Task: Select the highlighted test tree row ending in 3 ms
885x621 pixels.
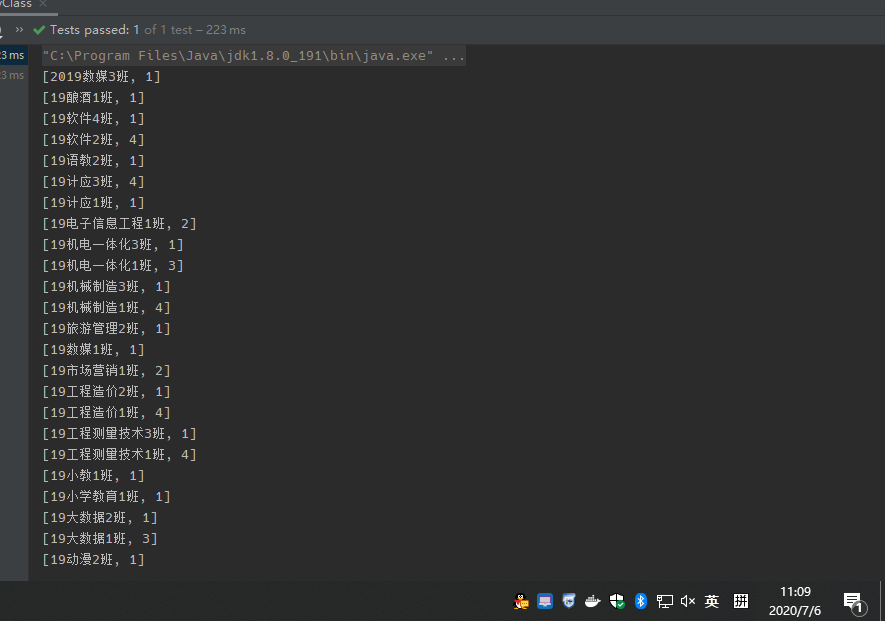Action: click(14, 55)
